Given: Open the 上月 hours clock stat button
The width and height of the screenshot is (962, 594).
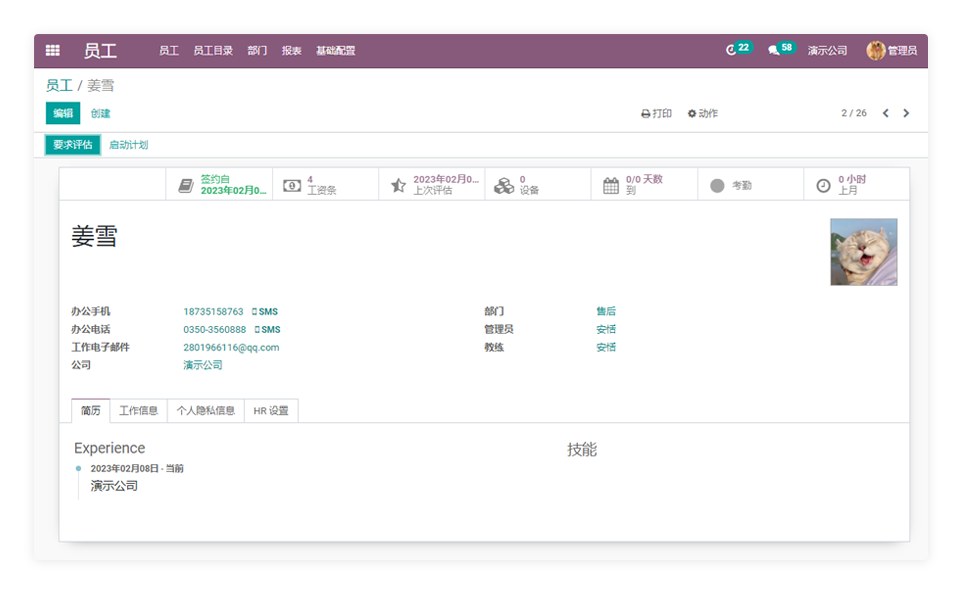Looking at the screenshot, I should click(856, 185).
